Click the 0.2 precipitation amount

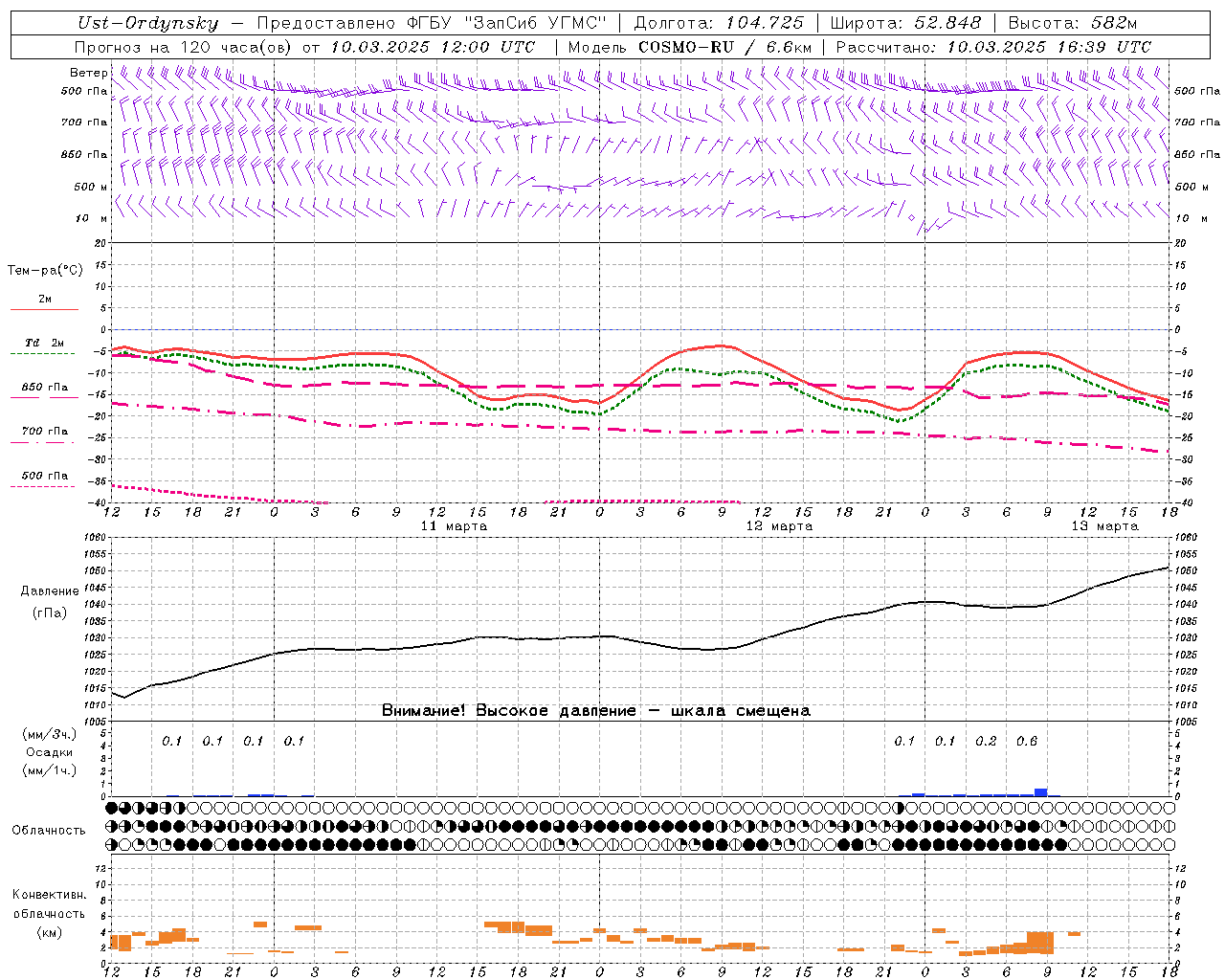click(986, 742)
